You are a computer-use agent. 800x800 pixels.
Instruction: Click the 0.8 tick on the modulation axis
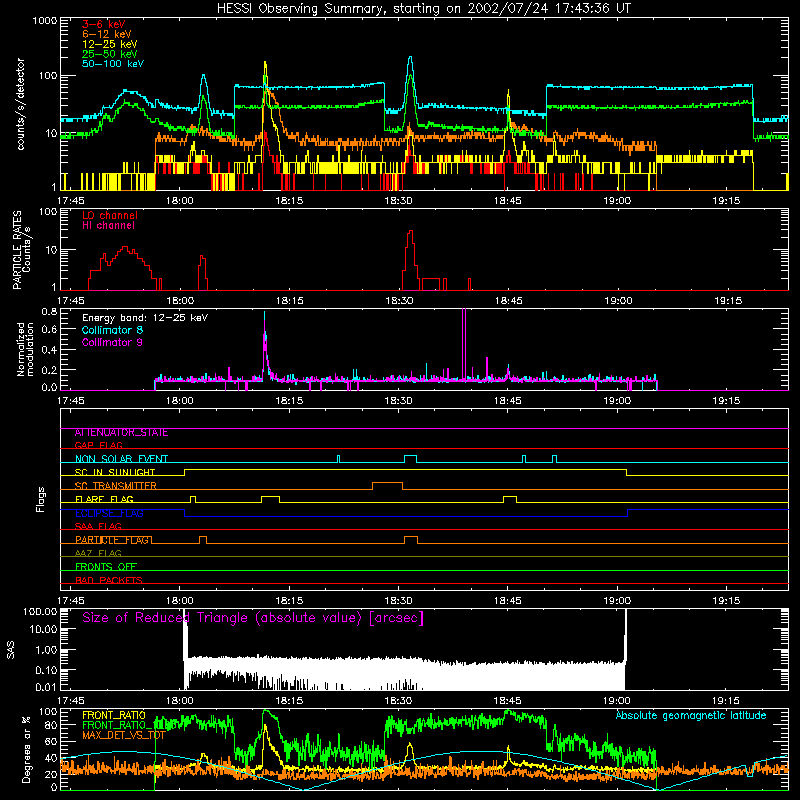click(49, 311)
